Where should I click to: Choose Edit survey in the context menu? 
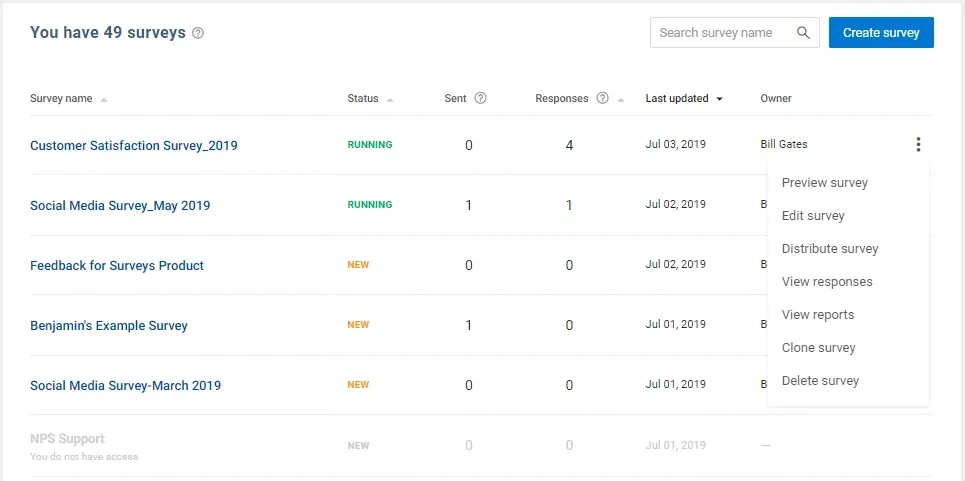(x=813, y=216)
